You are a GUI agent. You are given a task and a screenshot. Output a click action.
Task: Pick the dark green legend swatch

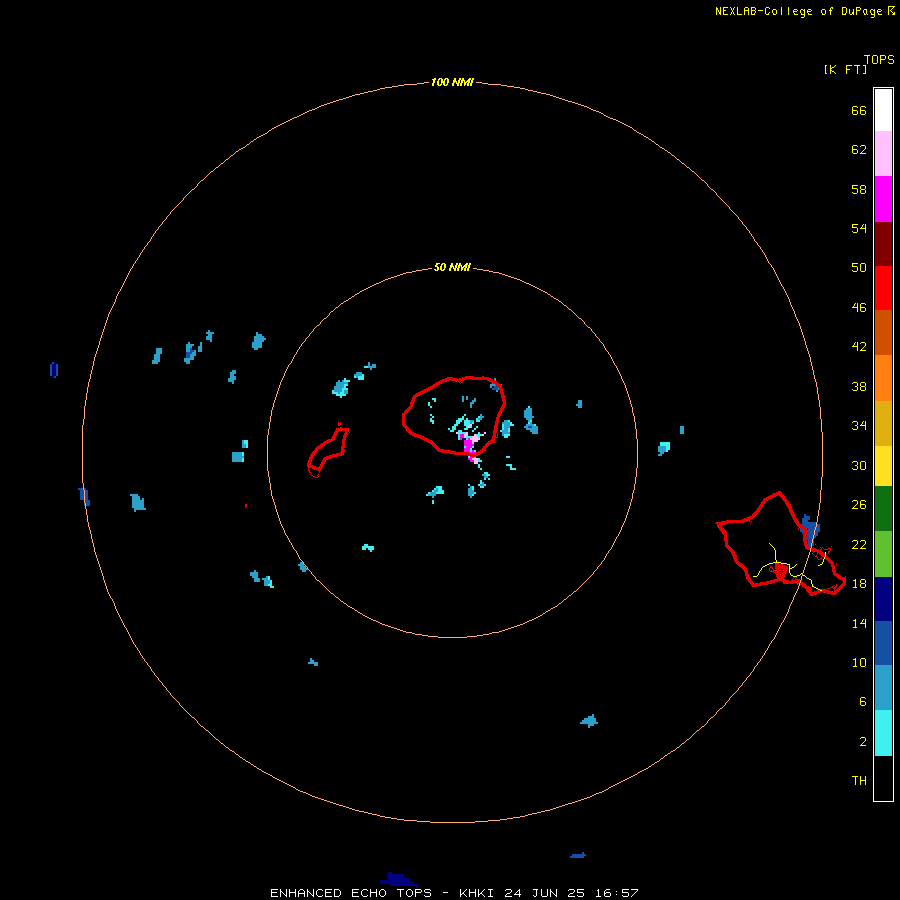883,509
